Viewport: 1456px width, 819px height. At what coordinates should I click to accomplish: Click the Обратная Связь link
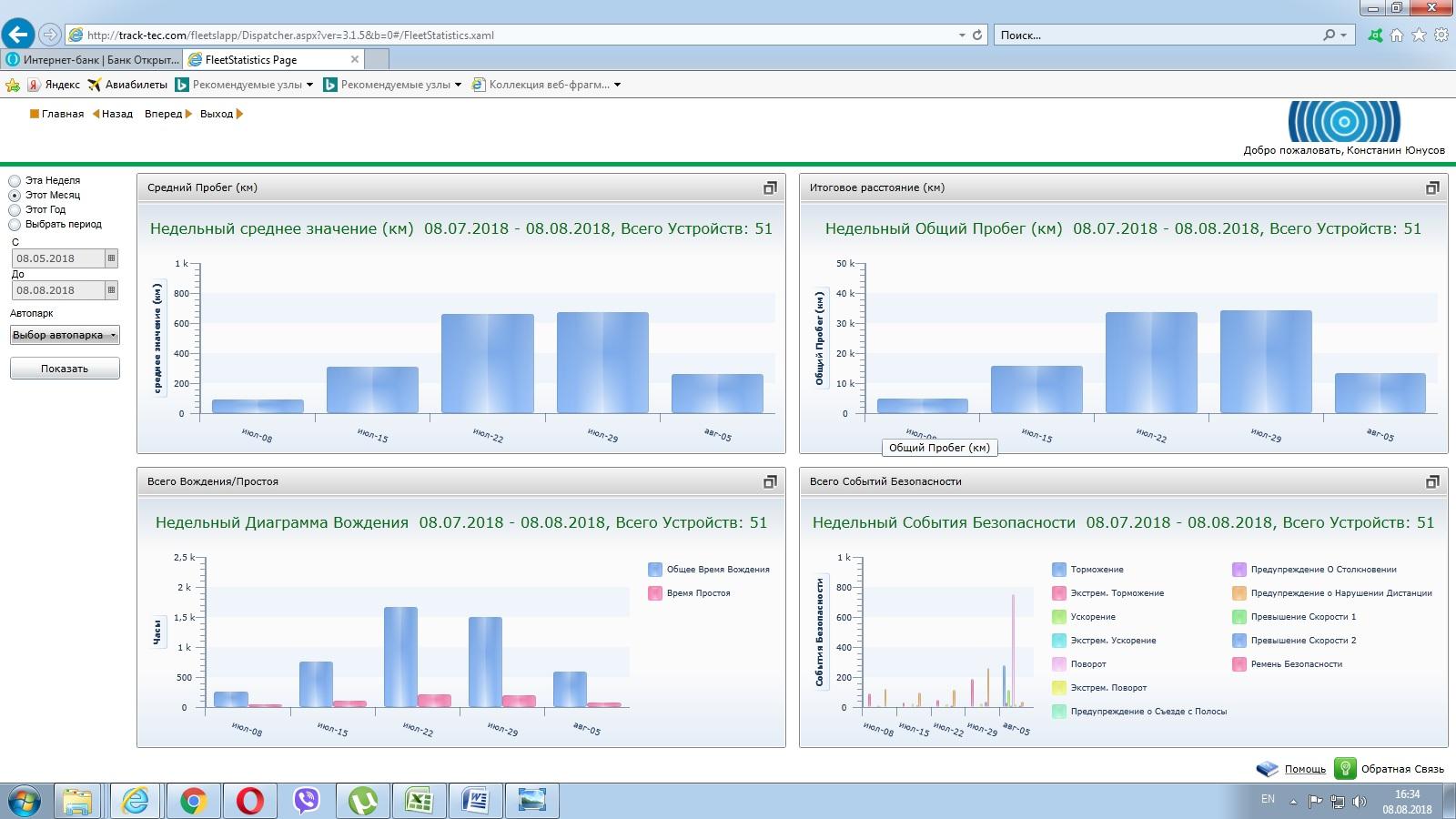1402,769
